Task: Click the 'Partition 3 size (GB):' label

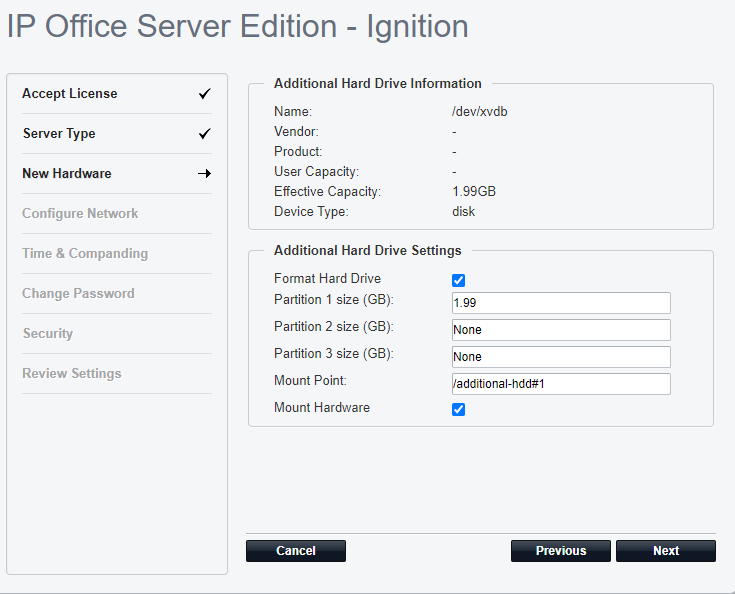Action: coord(334,353)
